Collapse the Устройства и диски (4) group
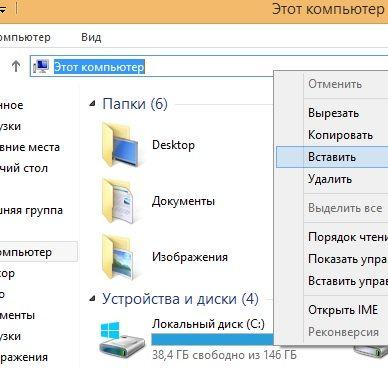 (x=92, y=299)
